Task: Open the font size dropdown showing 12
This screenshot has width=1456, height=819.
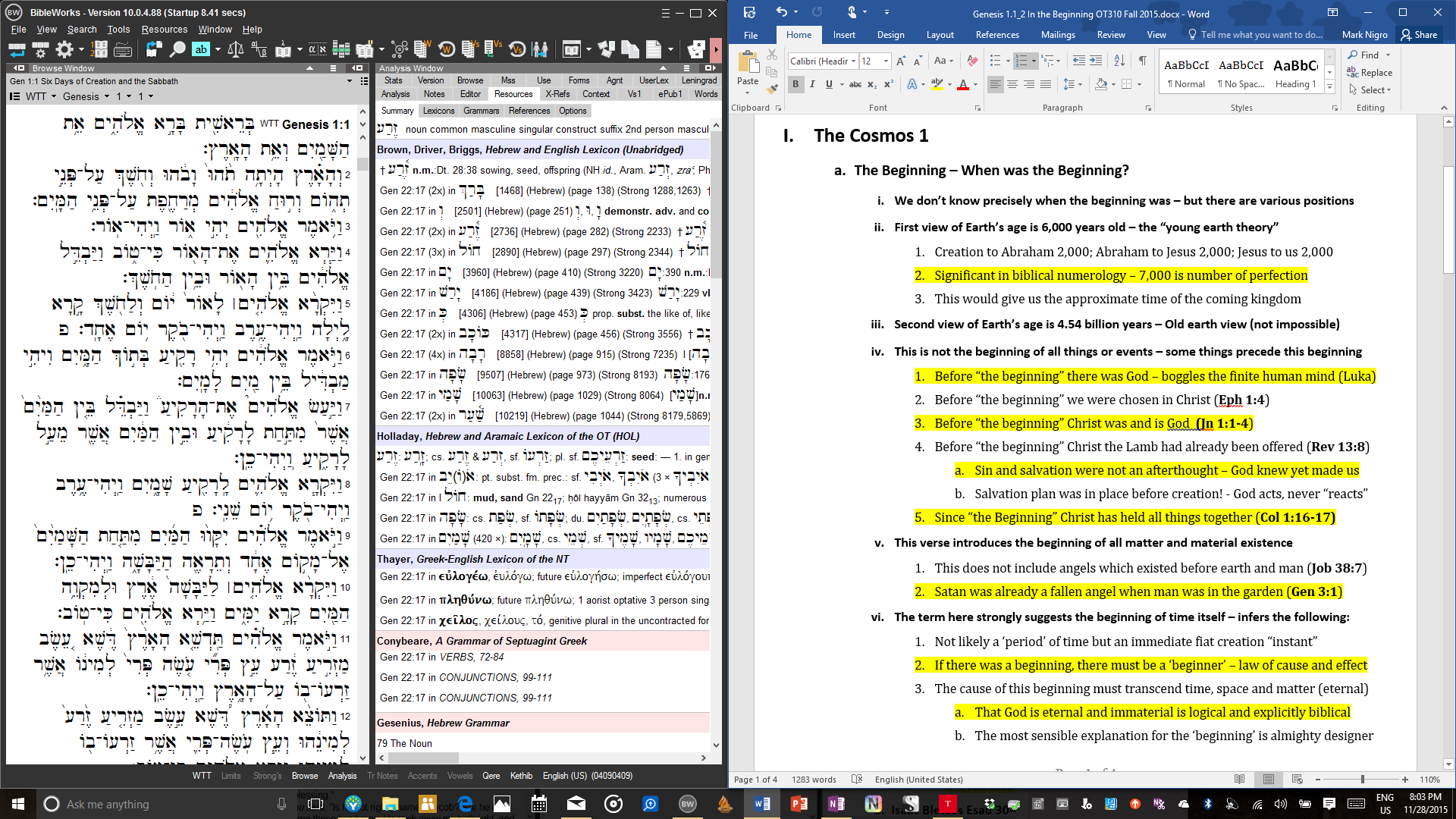Action: coord(886,61)
